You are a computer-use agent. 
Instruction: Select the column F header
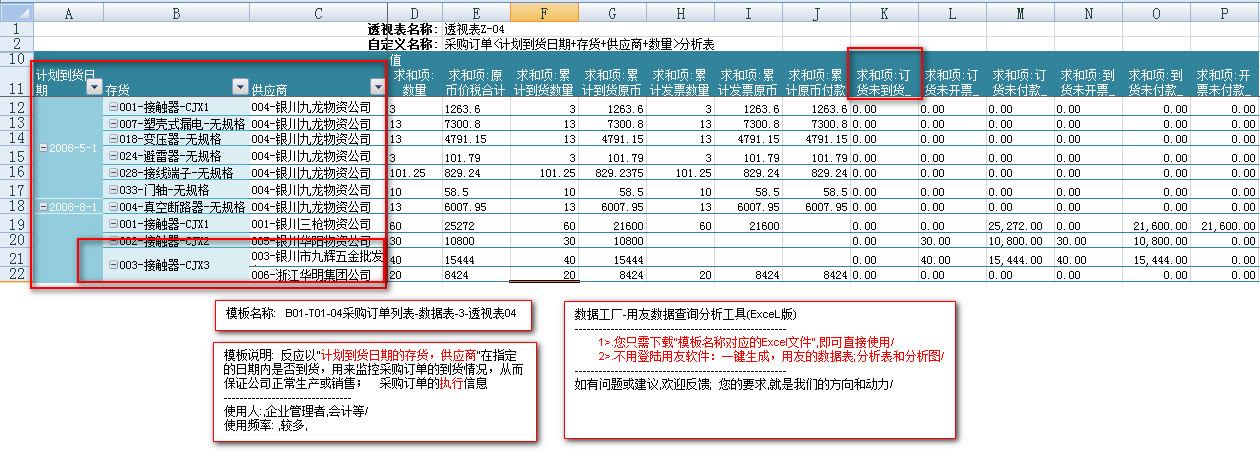pyautogui.click(x=543, y=12)
